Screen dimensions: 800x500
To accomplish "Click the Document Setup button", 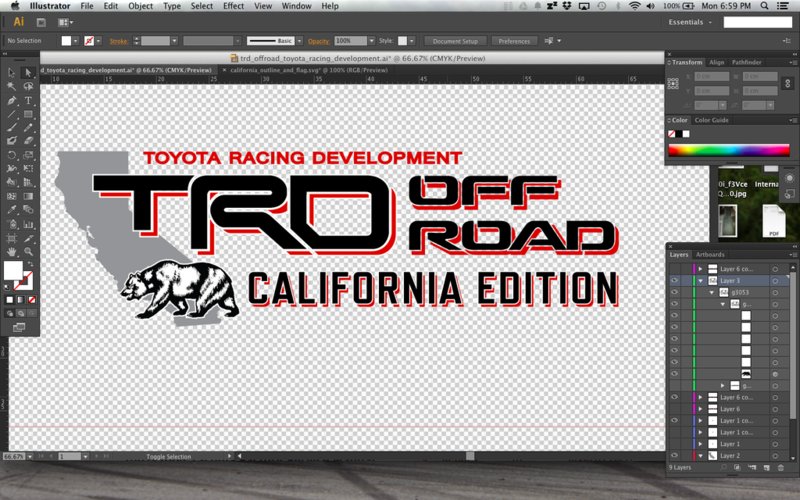I will pyautogui.click(x=455, y=41).
